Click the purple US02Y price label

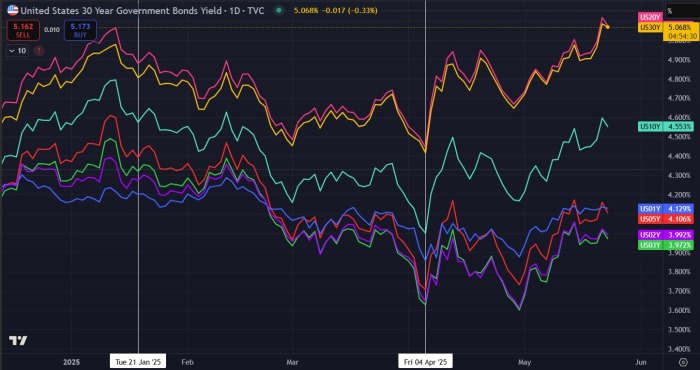(x=667, y=235)
